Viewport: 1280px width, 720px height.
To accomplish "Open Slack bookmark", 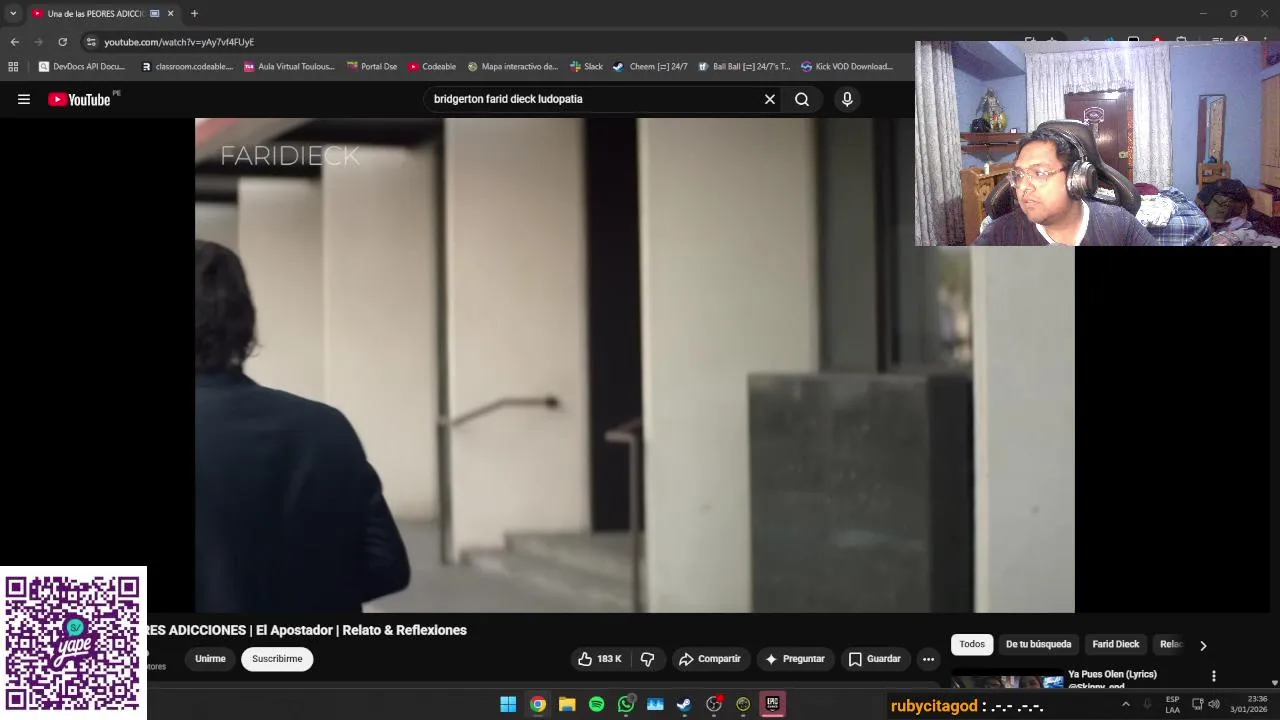I will [x=586, y=66].
